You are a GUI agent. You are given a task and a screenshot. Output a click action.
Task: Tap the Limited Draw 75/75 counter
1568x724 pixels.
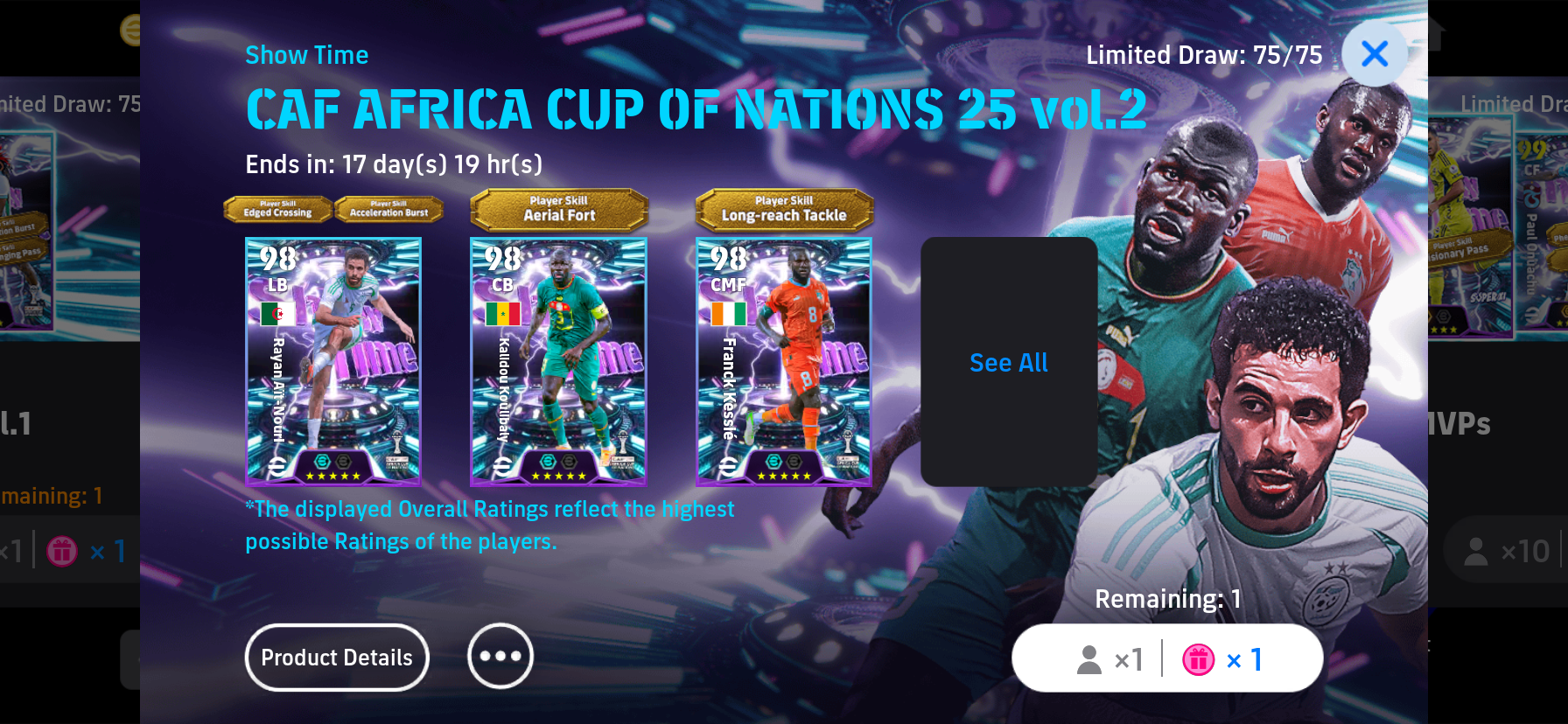click(1204, 55)
